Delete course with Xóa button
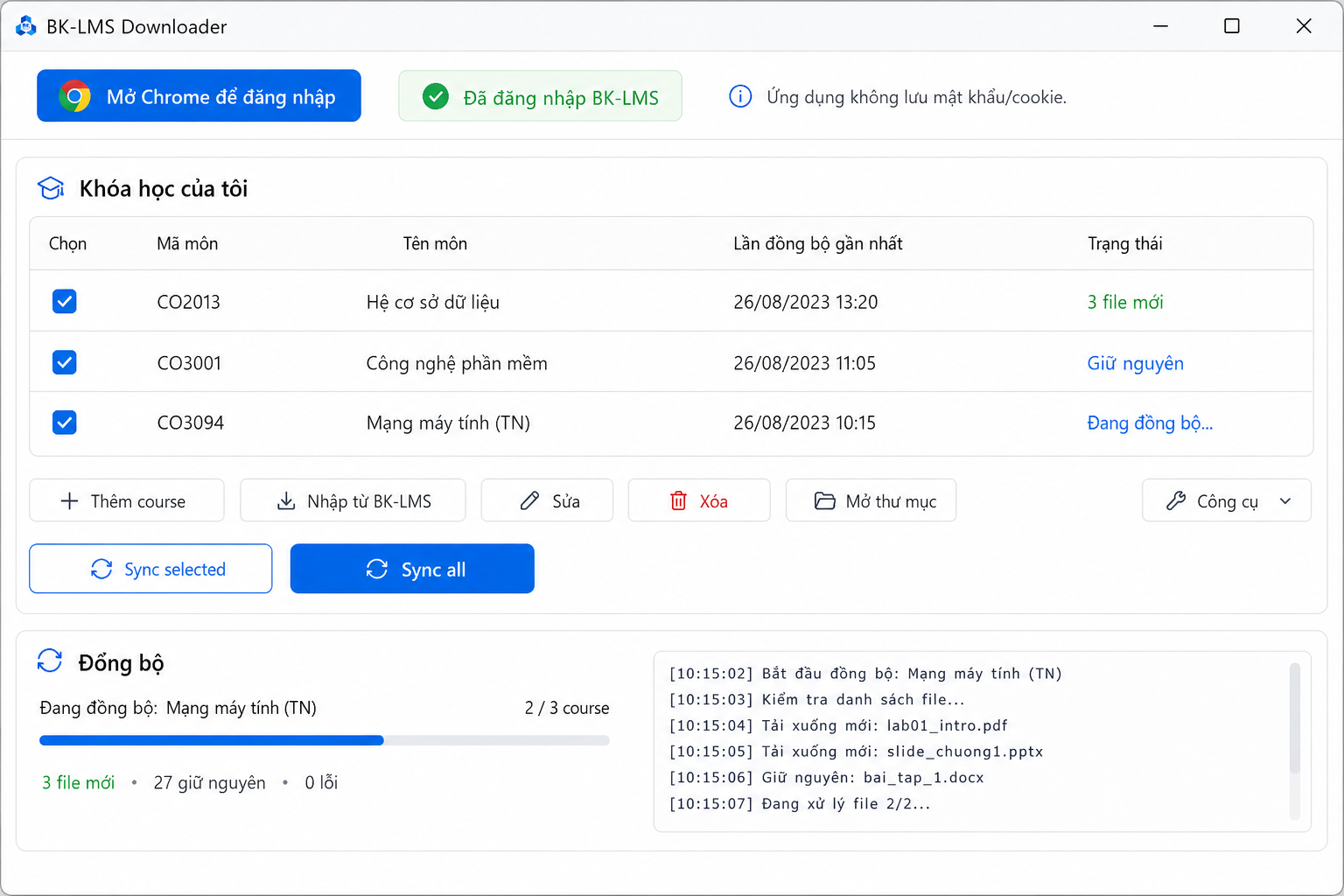This screenshot has width=1344, height=896. (x=699, y=500)
